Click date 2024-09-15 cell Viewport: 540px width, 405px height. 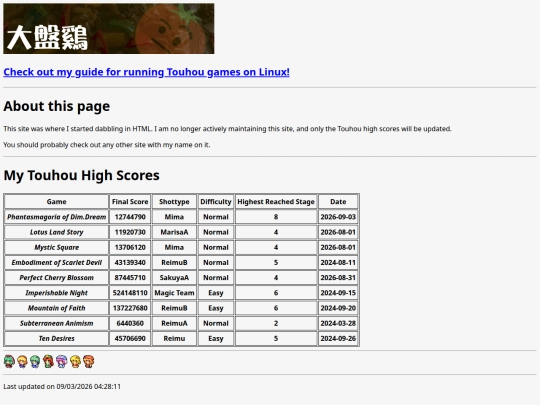338,293
